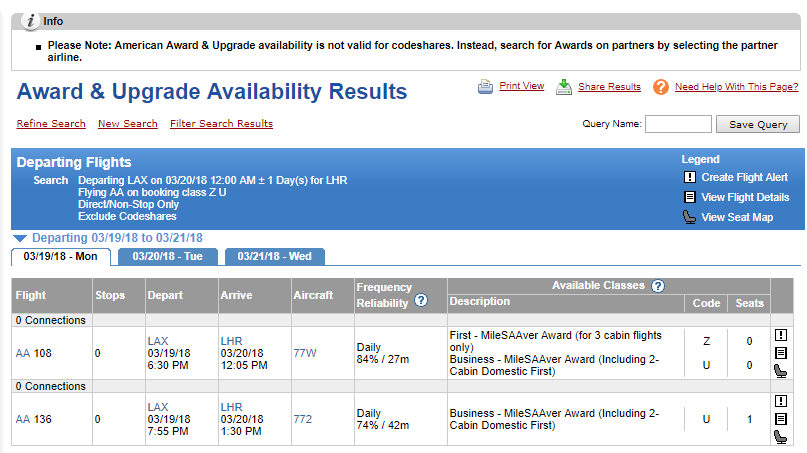Open Need Help With This Page link
This screenshot has width=807, height=453.
point(736,86)
